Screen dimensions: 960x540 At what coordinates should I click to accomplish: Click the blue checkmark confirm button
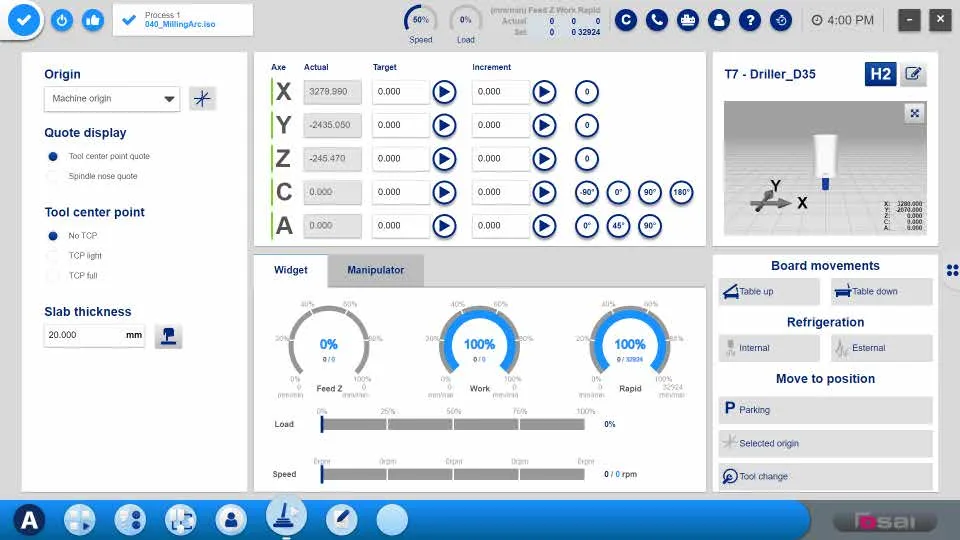click(x=23, y=20)
